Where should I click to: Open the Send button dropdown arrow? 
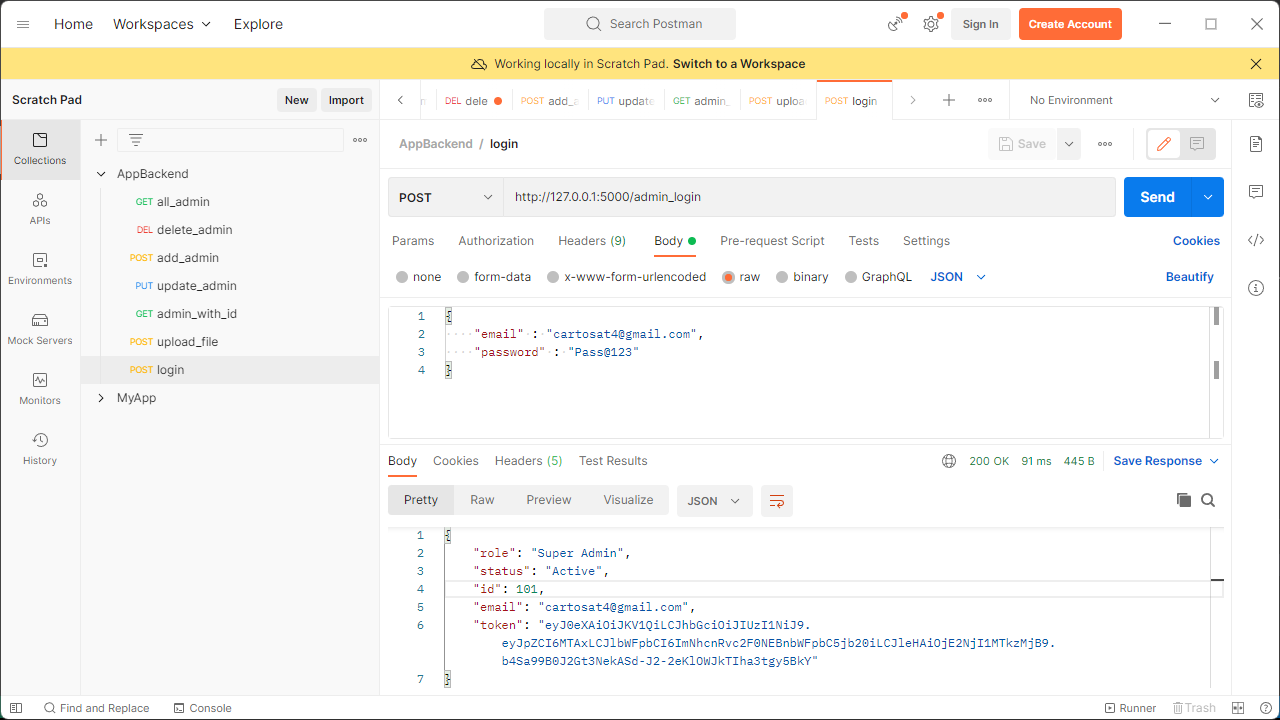coord(1208,197)
